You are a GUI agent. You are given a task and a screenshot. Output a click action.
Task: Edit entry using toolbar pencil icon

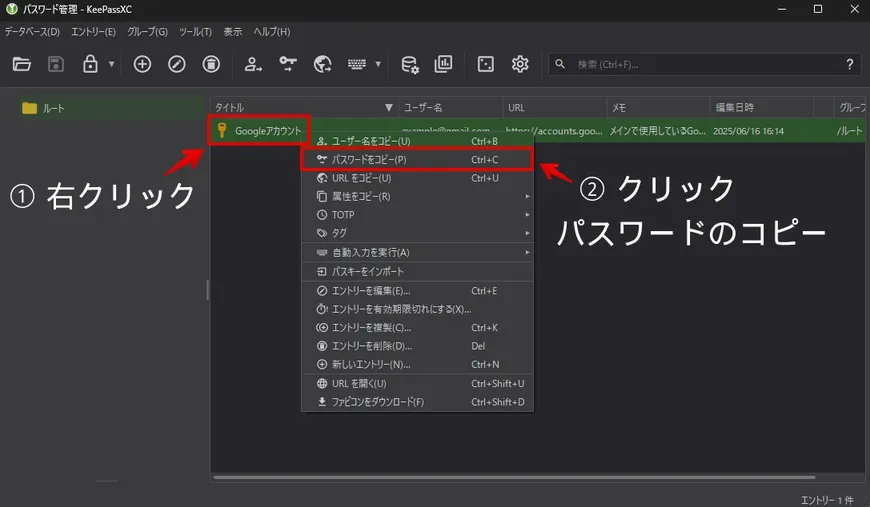(176, 64)
